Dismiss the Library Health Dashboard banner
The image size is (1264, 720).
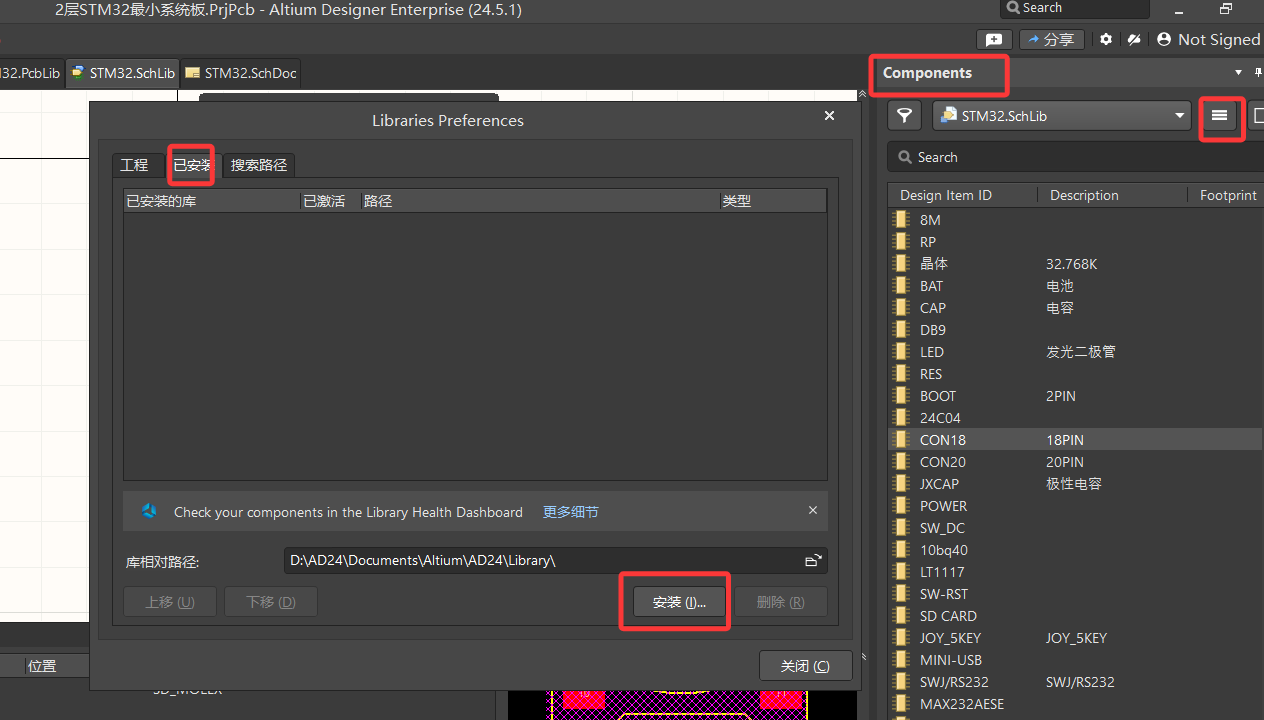813,510
